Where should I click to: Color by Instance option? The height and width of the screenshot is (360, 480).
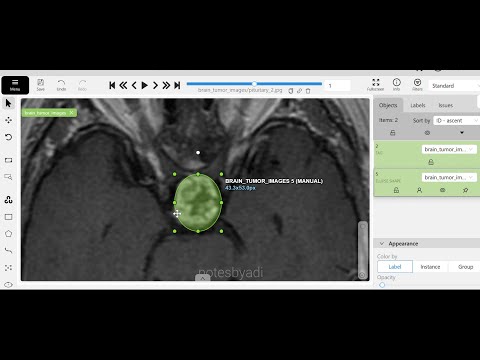[x=430, y=267]
